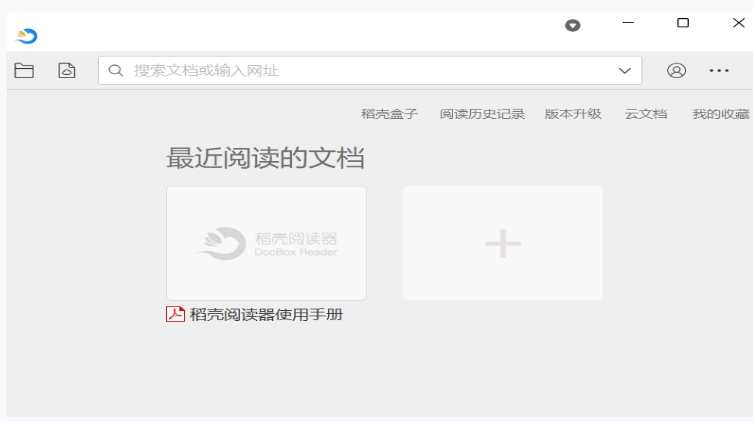Open cloud document icon in toolbar
This screenshot has width=753, height=421.
[x=67, y=71]
